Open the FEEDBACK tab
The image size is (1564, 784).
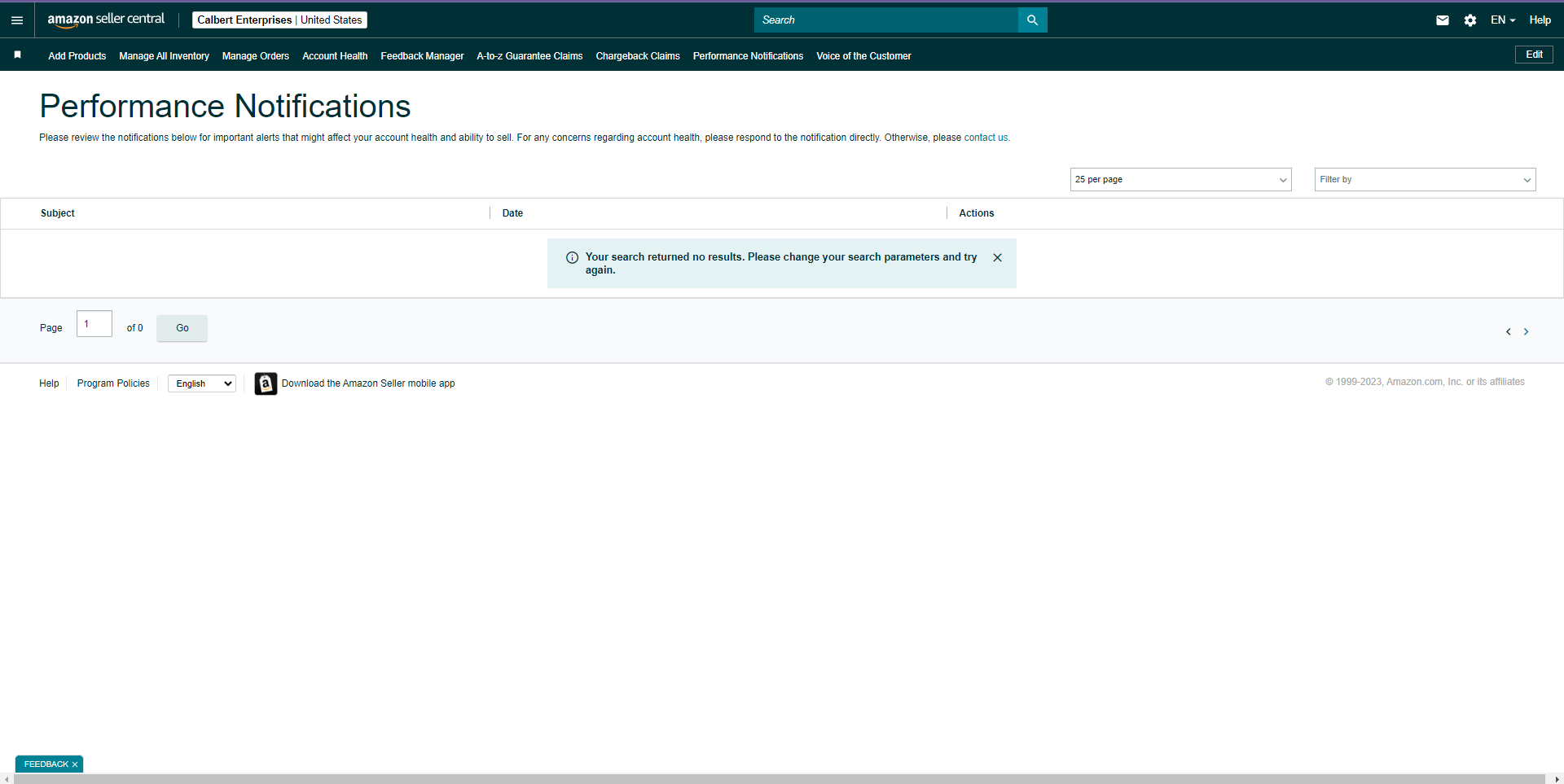(x=46, y=764)
